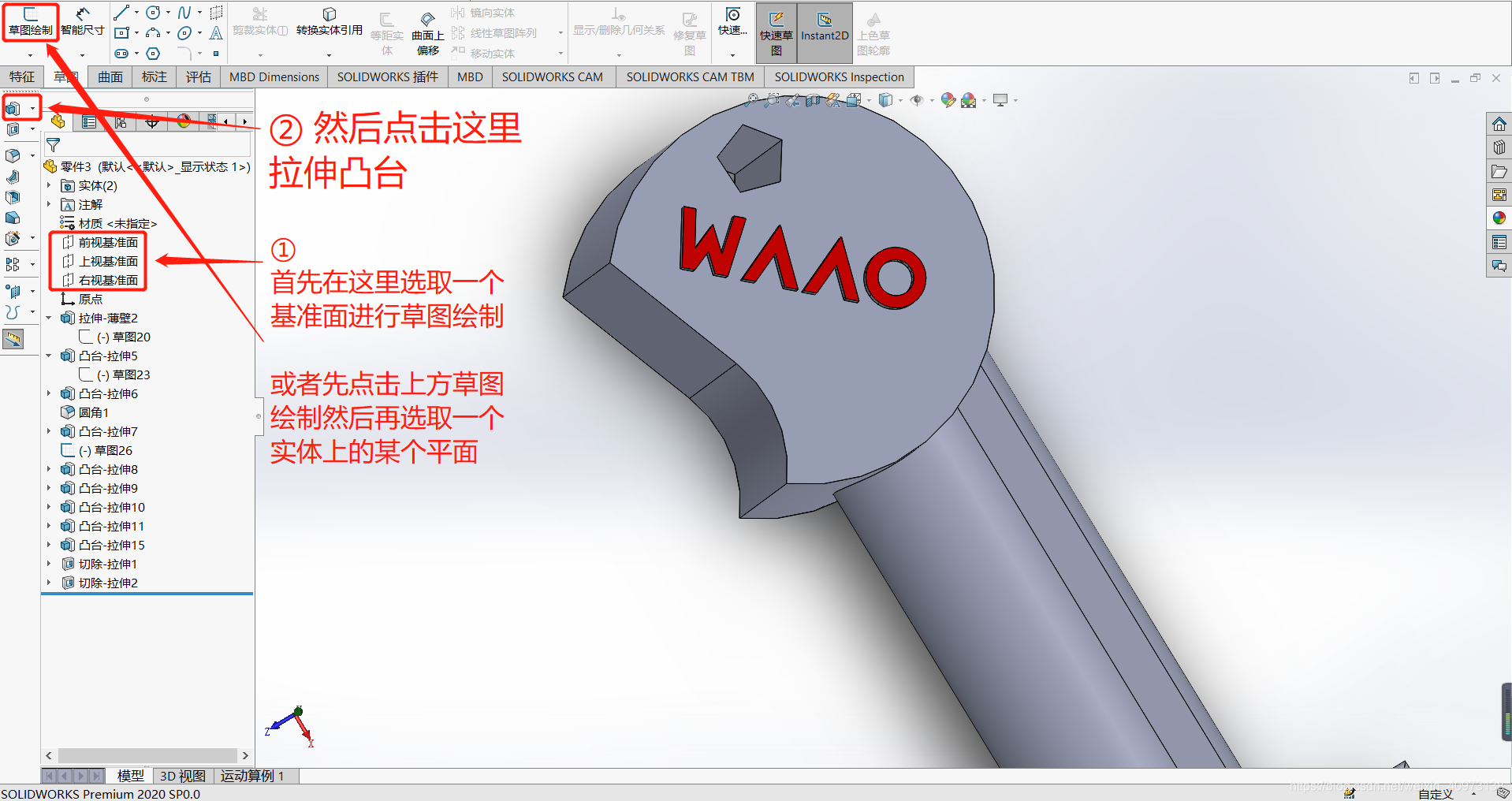
Task: Click the Edit Appearance icon in view toolbar
Action: (948, 100)
